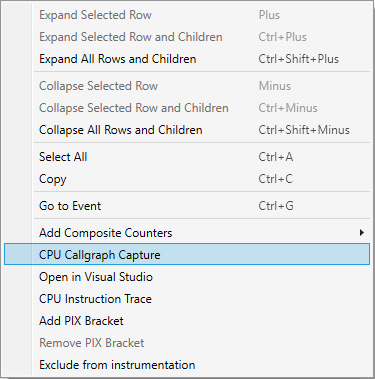Click the Ctrl+Shift+Plus shortcut label

tap(299, 59)
